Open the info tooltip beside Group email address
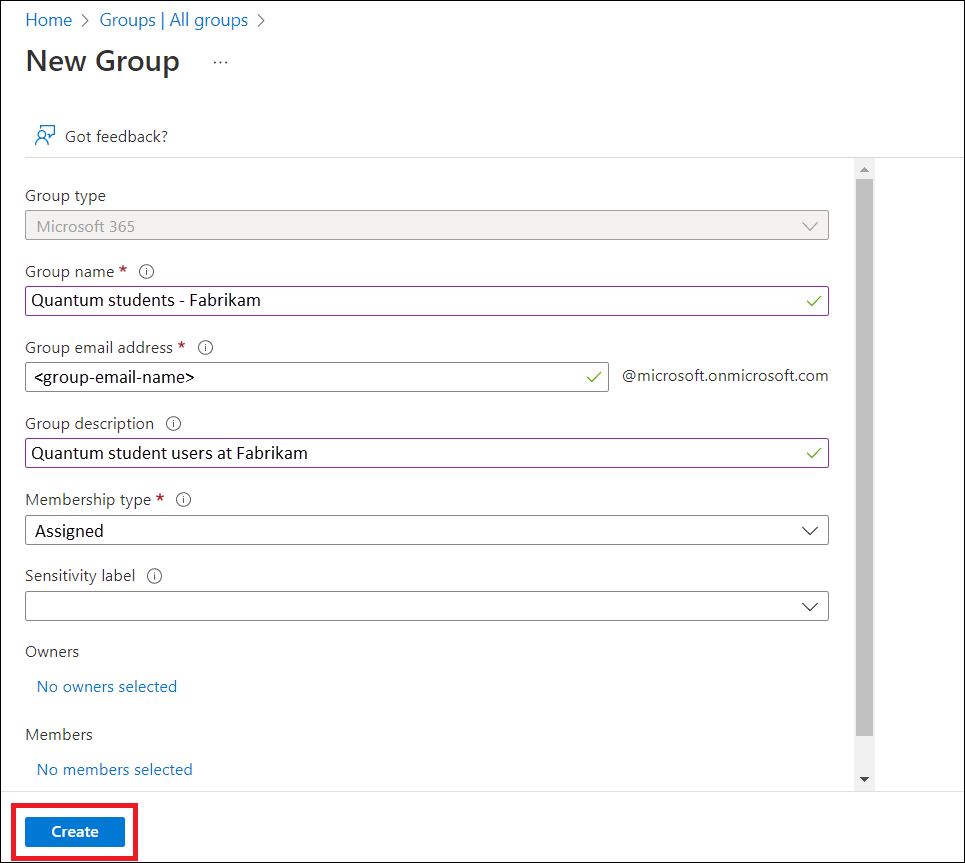Viewport: 965px width, 863px height. click(205, 347)
